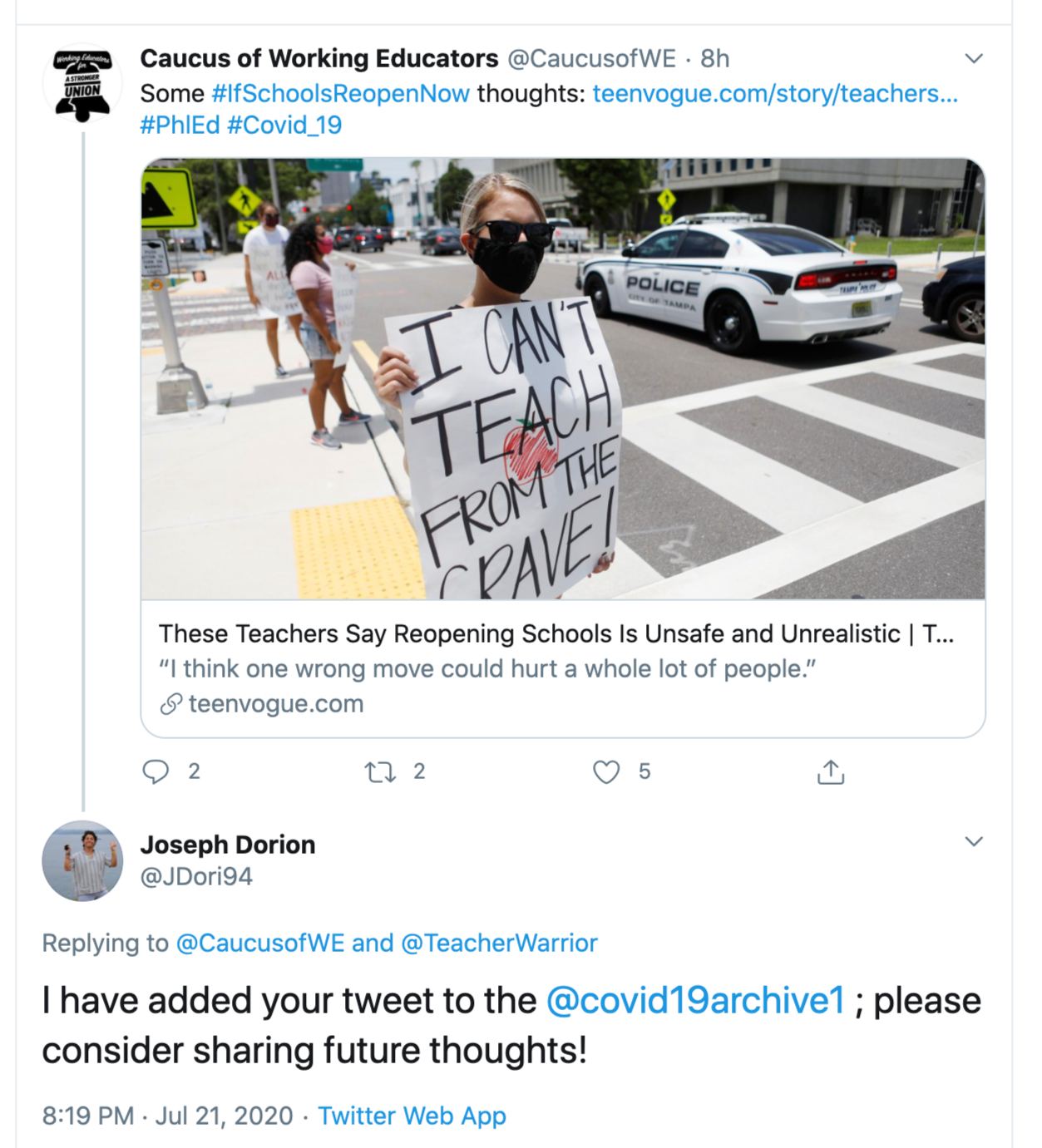
Task: Click link chain icon beside teenvogue.com
Action: [170, 704]
